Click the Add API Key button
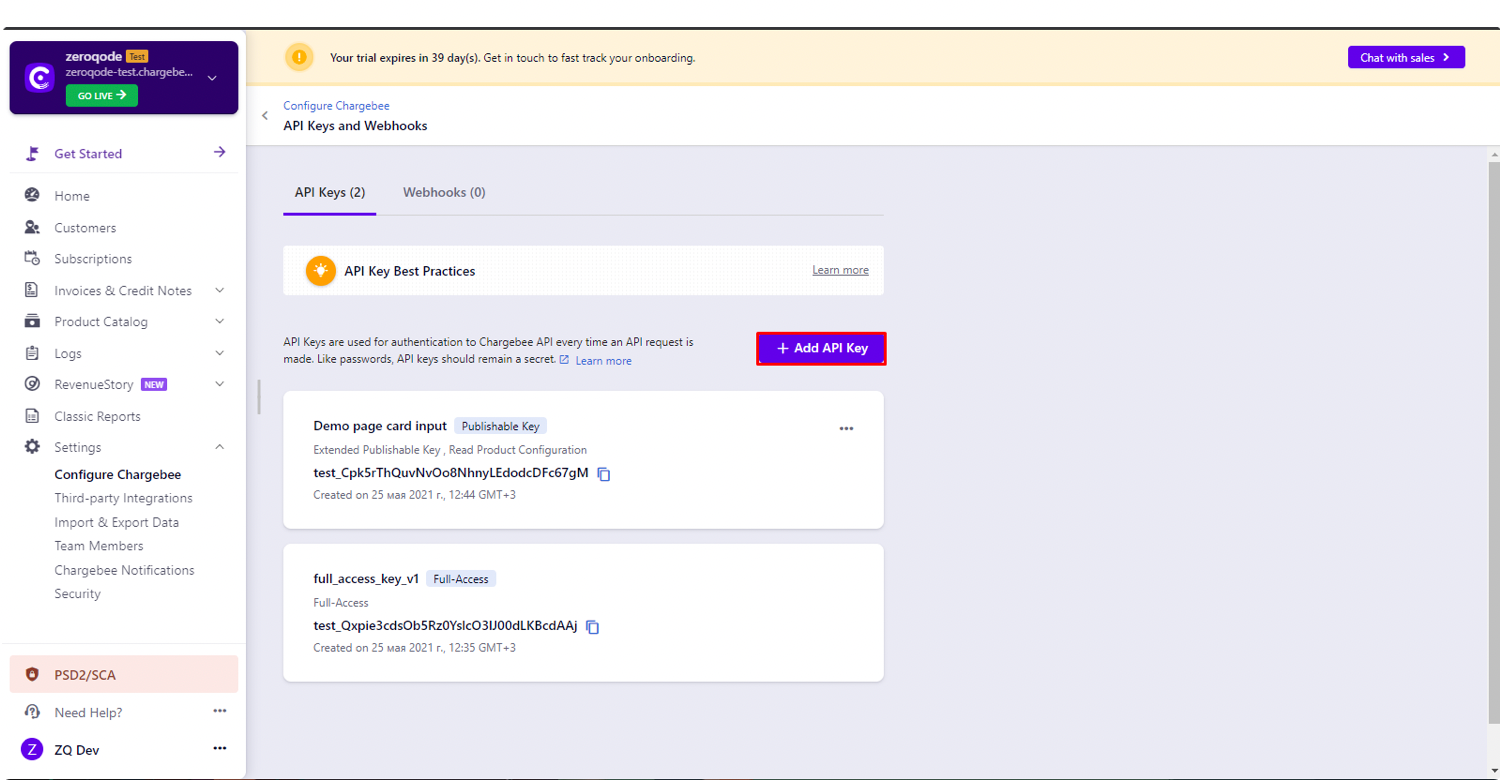This screenshot has width=1500, height=780. tap(821, 349)
